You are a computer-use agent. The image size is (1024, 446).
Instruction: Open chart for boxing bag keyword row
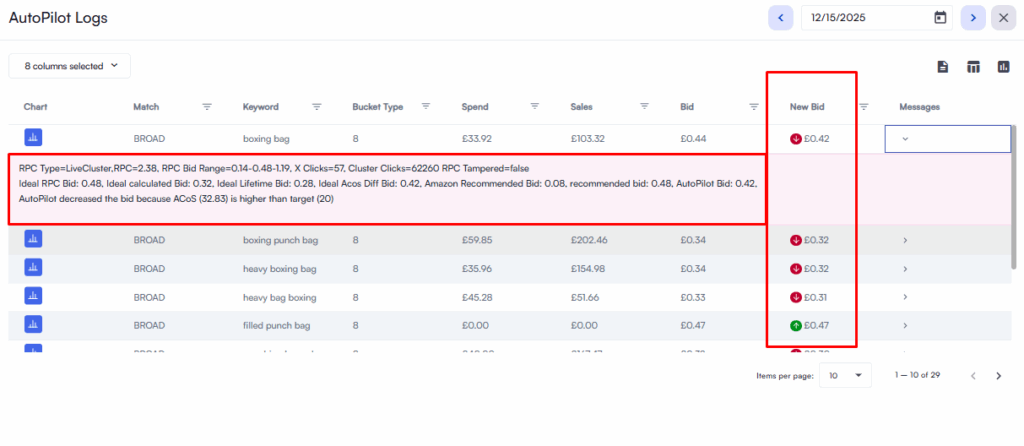[x=33, y=138]
